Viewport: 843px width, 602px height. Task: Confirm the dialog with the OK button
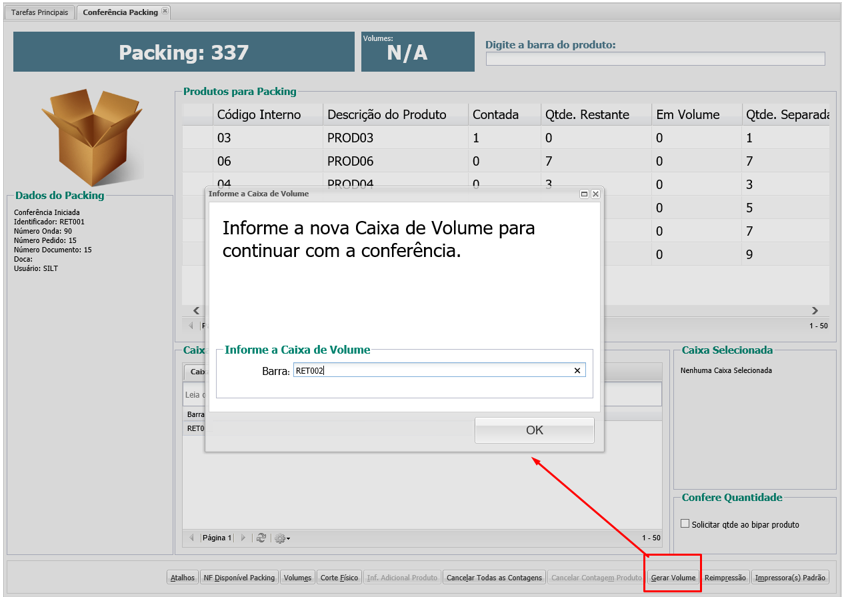click(534, 430)
